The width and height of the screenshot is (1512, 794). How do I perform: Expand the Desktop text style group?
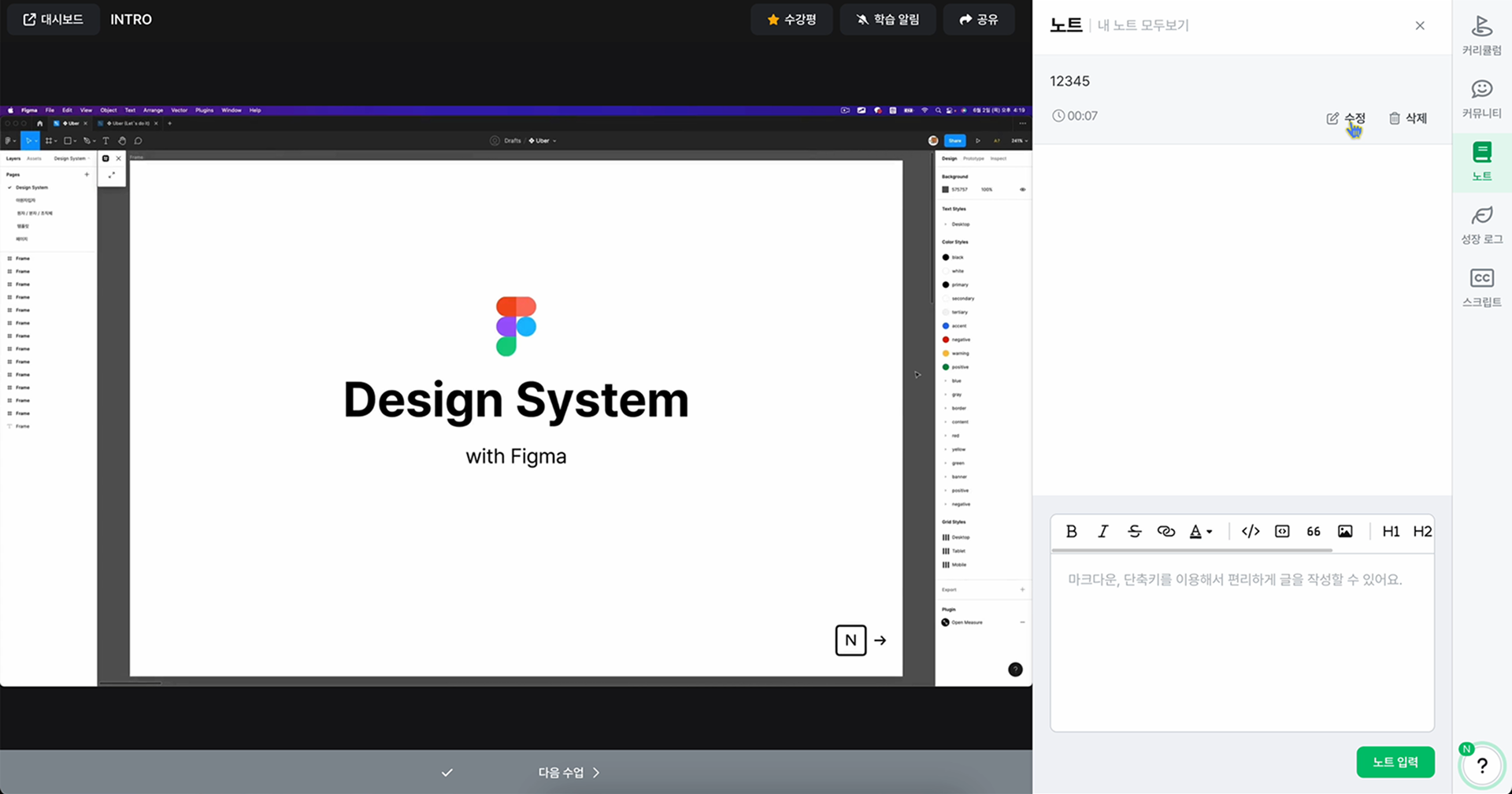point(946,224)
